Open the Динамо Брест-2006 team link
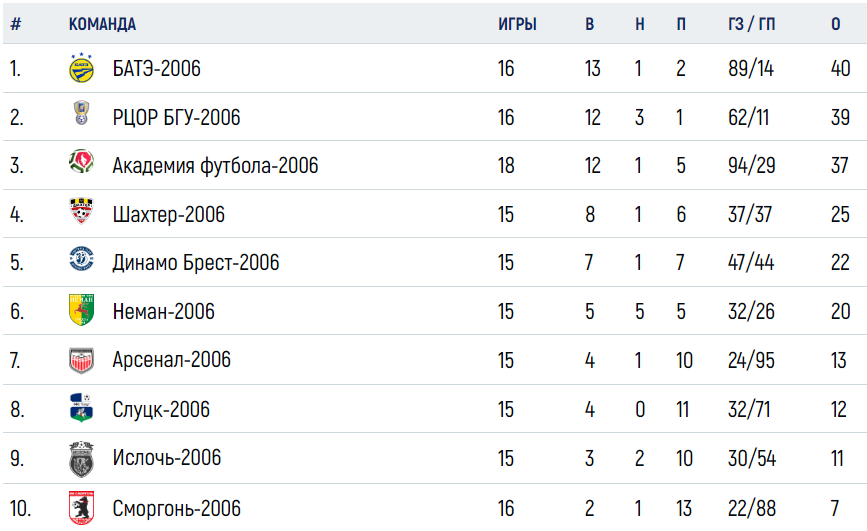This screenshot has height=531, width=867. (x=196, y=262)
